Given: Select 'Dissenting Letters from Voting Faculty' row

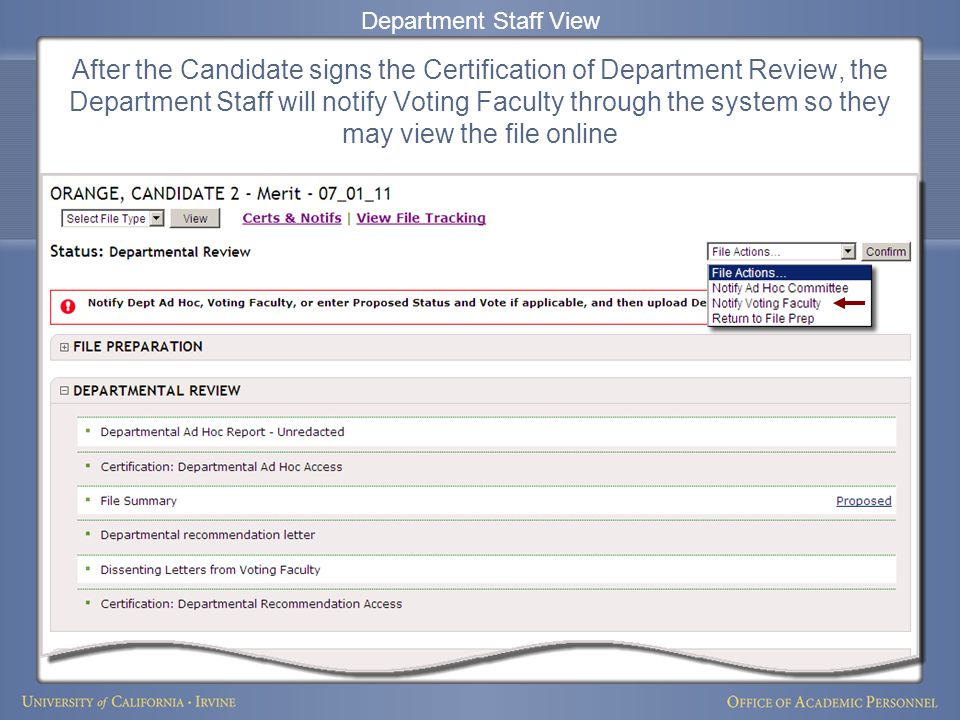Looking at the screenshot, I should pos(486,569).
